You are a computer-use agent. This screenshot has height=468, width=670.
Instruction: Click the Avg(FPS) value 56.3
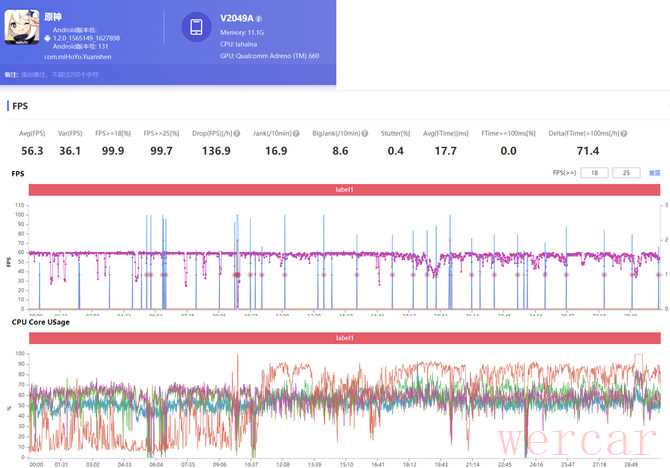click(x=32, y=150)
